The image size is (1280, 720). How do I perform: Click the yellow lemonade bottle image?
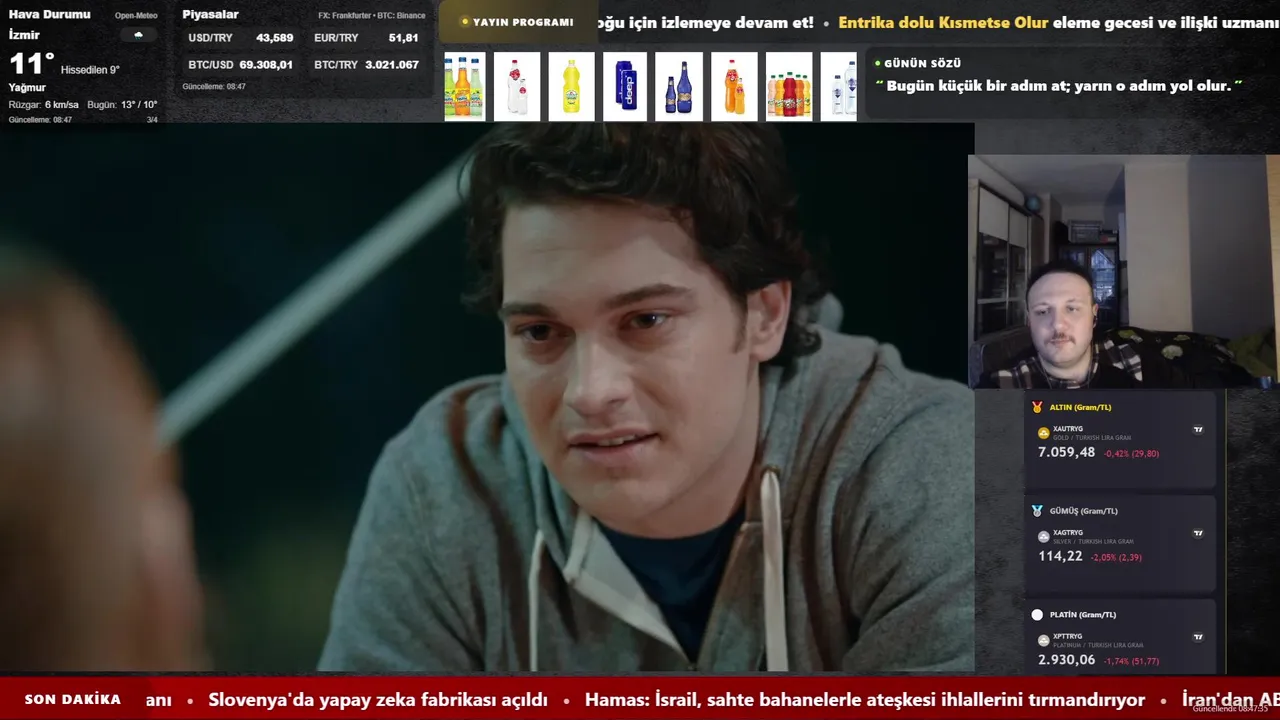pos(571,87)
